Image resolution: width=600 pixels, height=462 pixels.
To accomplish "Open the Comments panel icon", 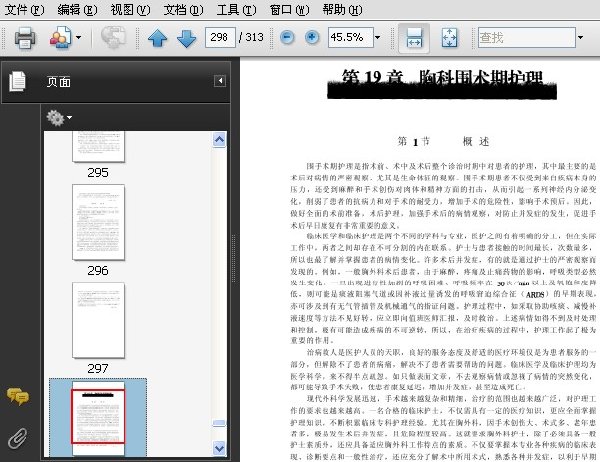I will click(x=17, y=396).
